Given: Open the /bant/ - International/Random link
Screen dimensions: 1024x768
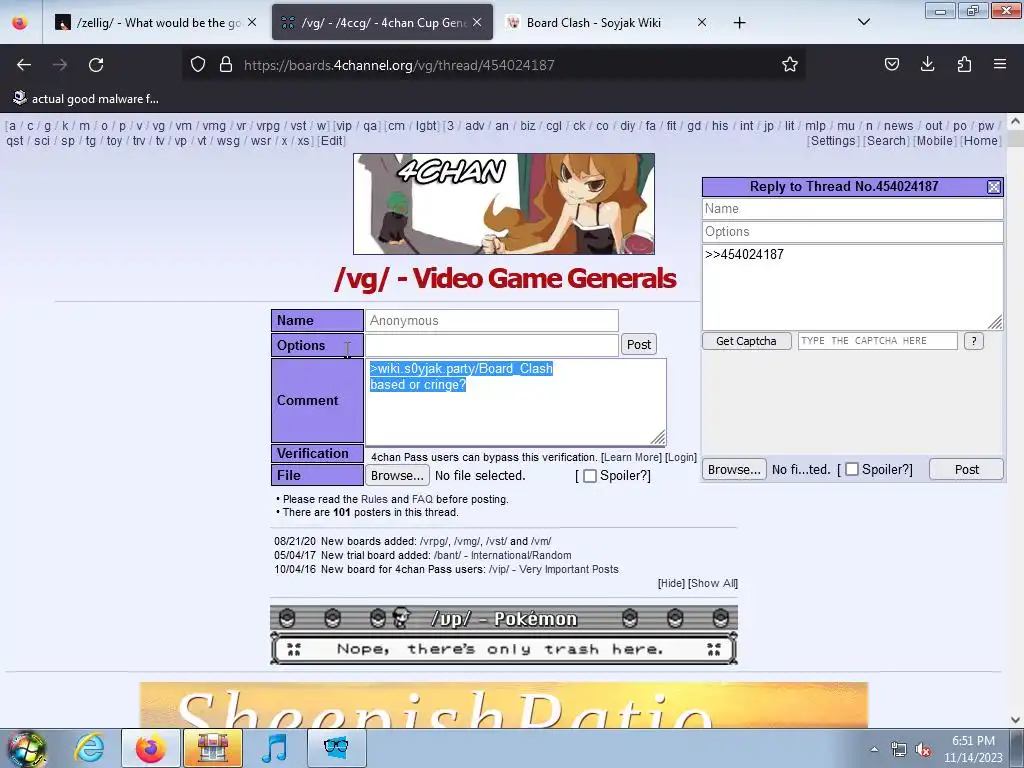Looking at the screenshot, I should 502,555.
